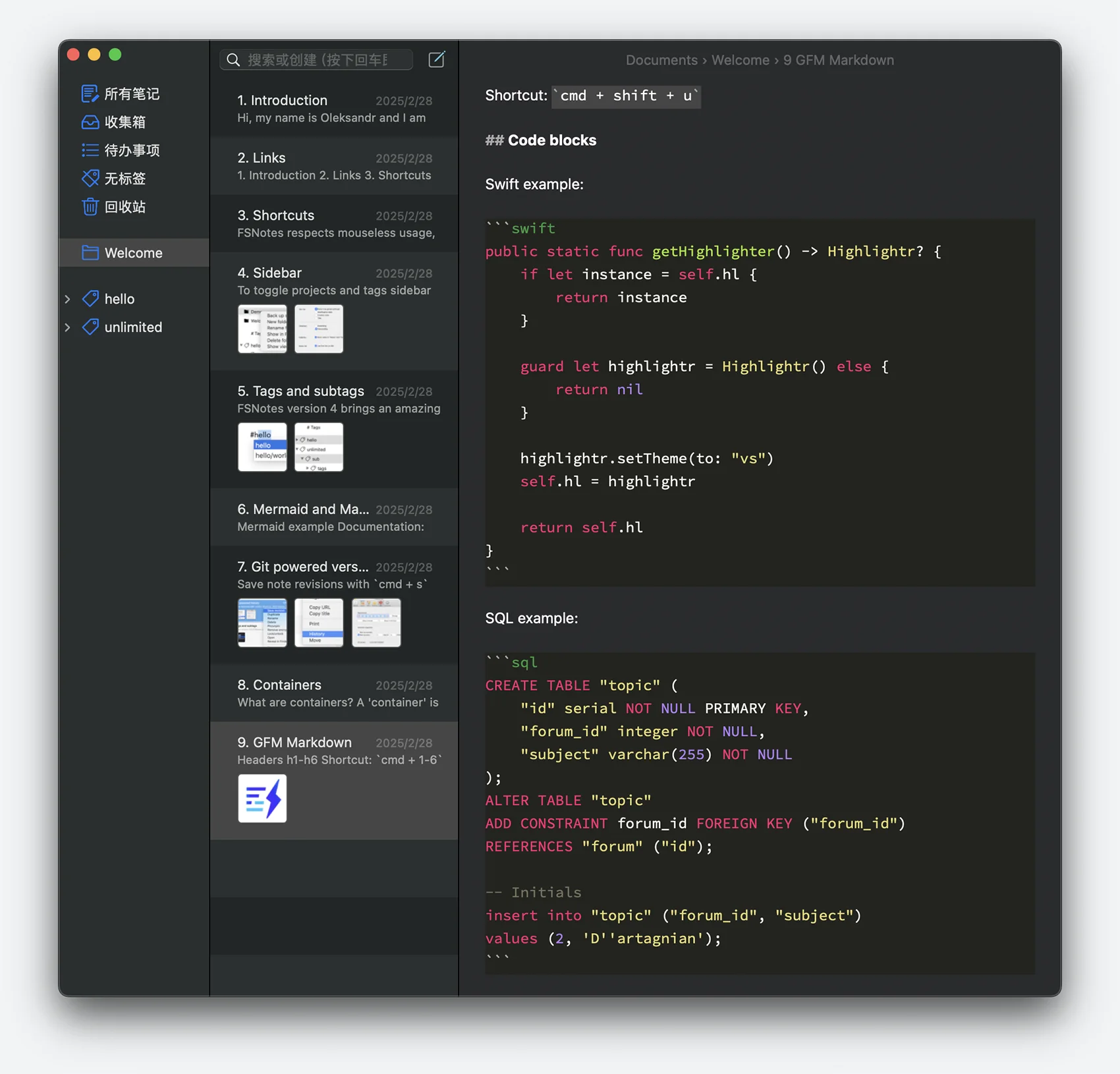Open note 8. Containers
1120x1074 pixels.
[x=334, y=693]
